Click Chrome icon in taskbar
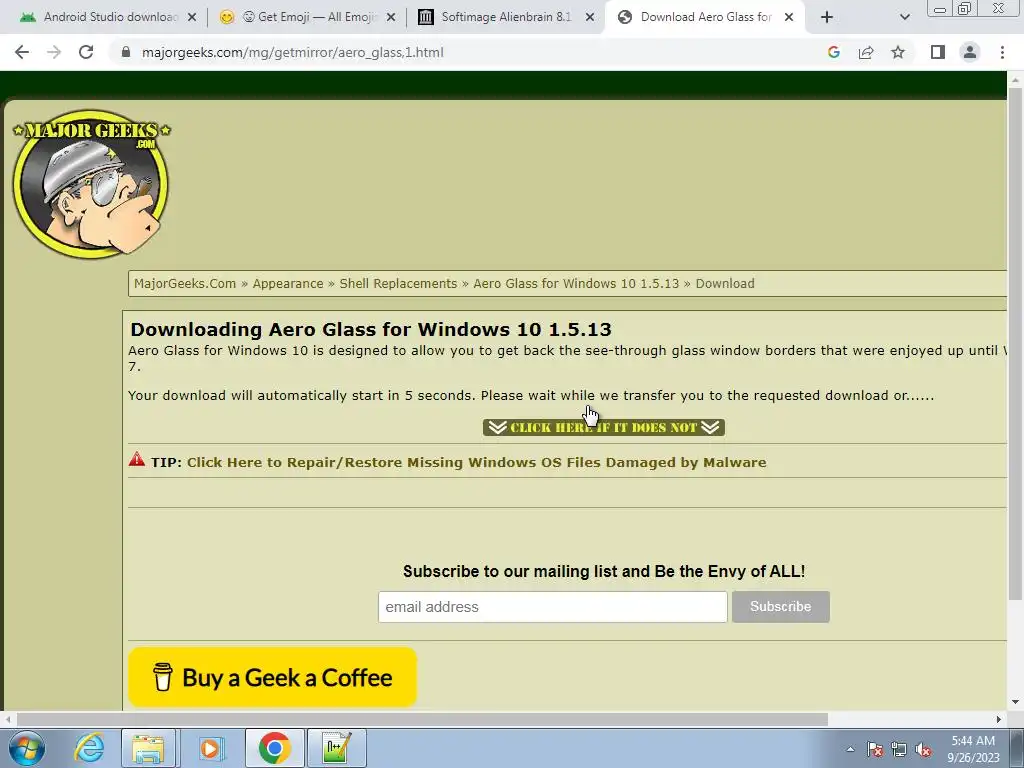Screen dimensions: 1024x768 [274, 748]
